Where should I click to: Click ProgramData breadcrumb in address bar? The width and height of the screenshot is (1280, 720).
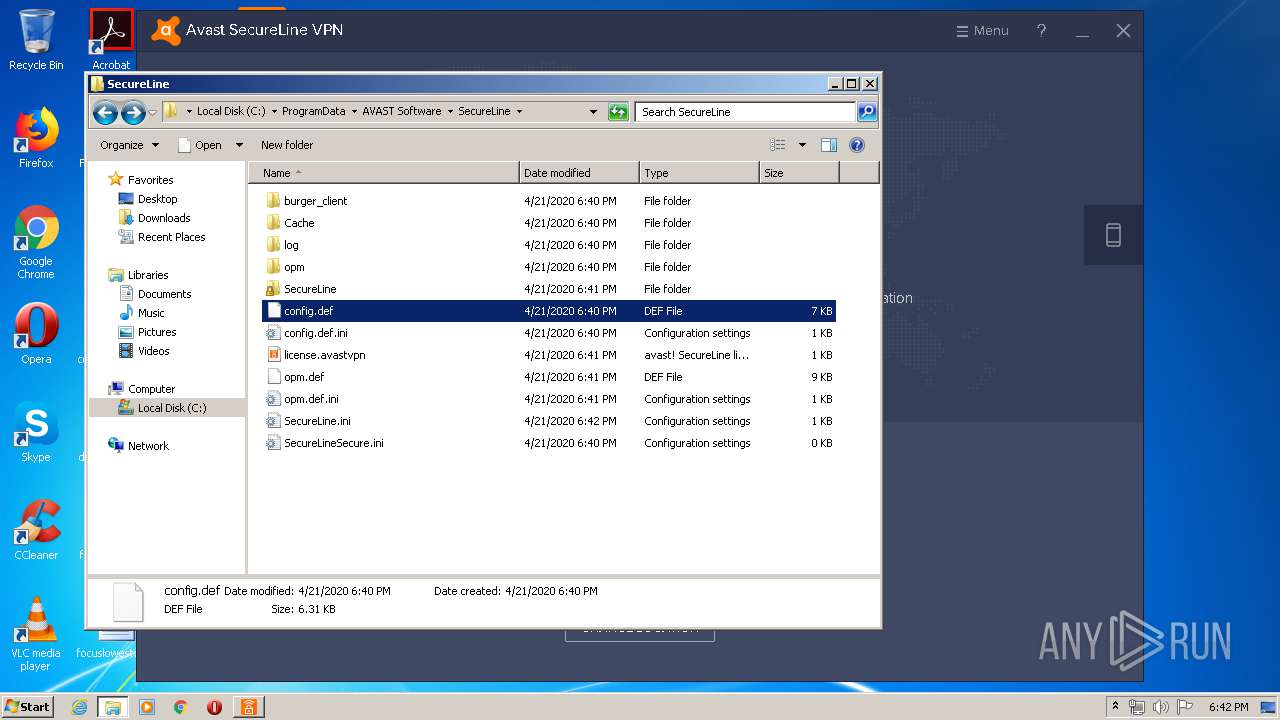pyautogui.click(x=313, y=111)
